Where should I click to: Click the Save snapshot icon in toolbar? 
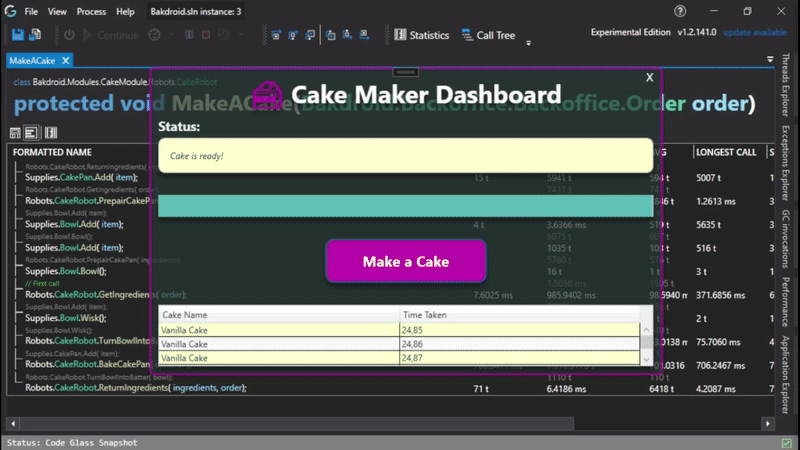[x=18, y=35]
